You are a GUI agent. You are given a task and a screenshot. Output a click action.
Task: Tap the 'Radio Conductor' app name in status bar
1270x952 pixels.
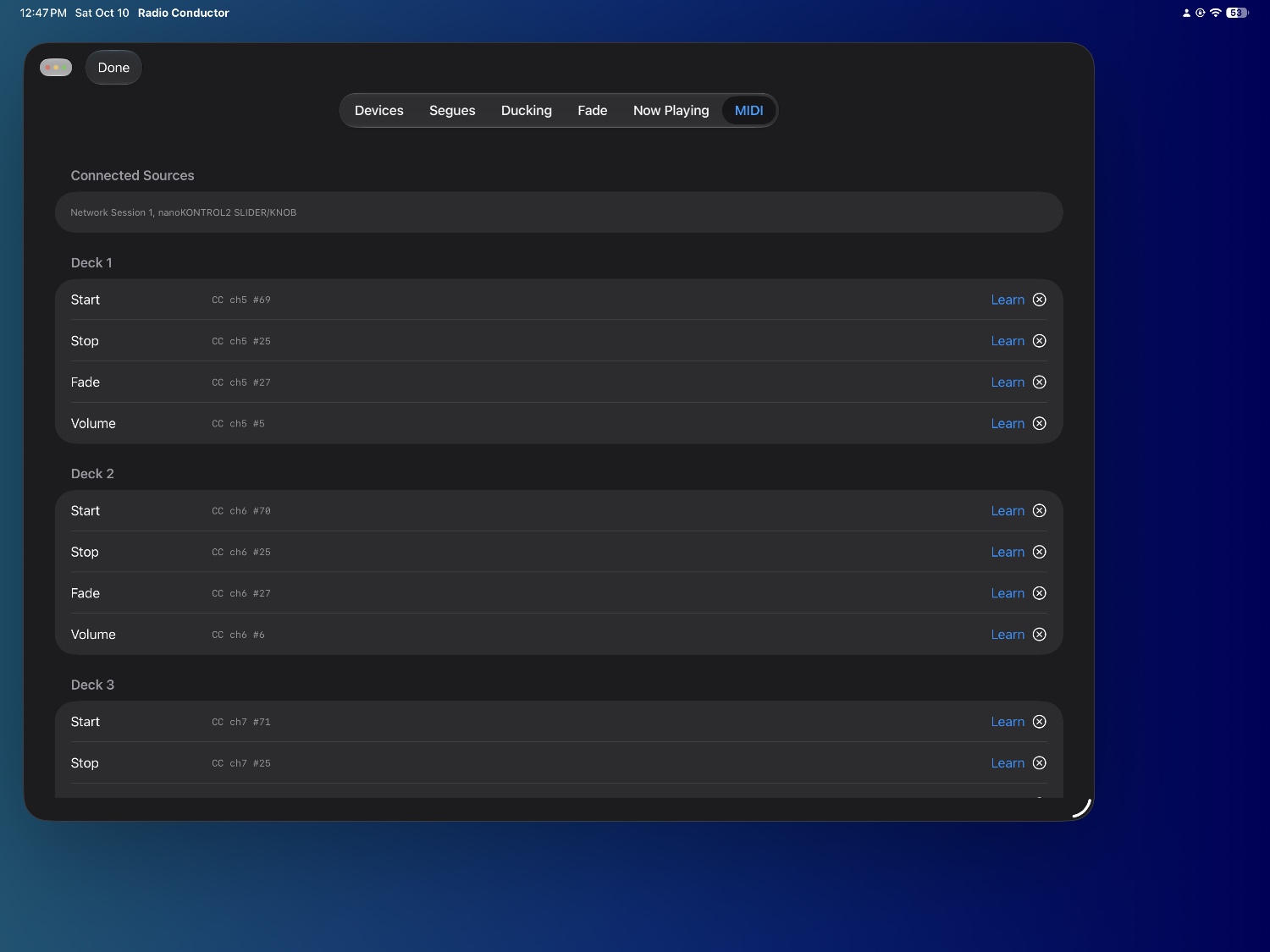coord(184,13)
